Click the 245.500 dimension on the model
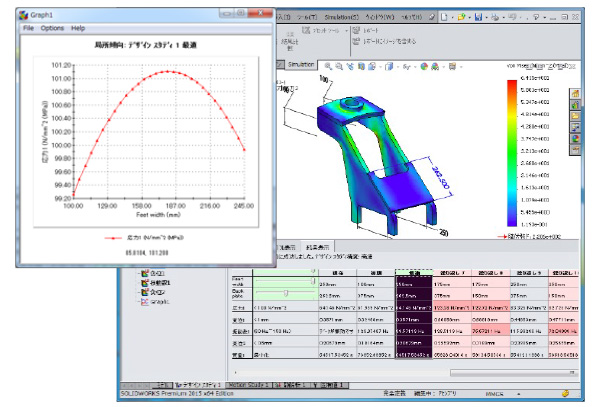This screenshot has height=407, width=600. [440, 177]
